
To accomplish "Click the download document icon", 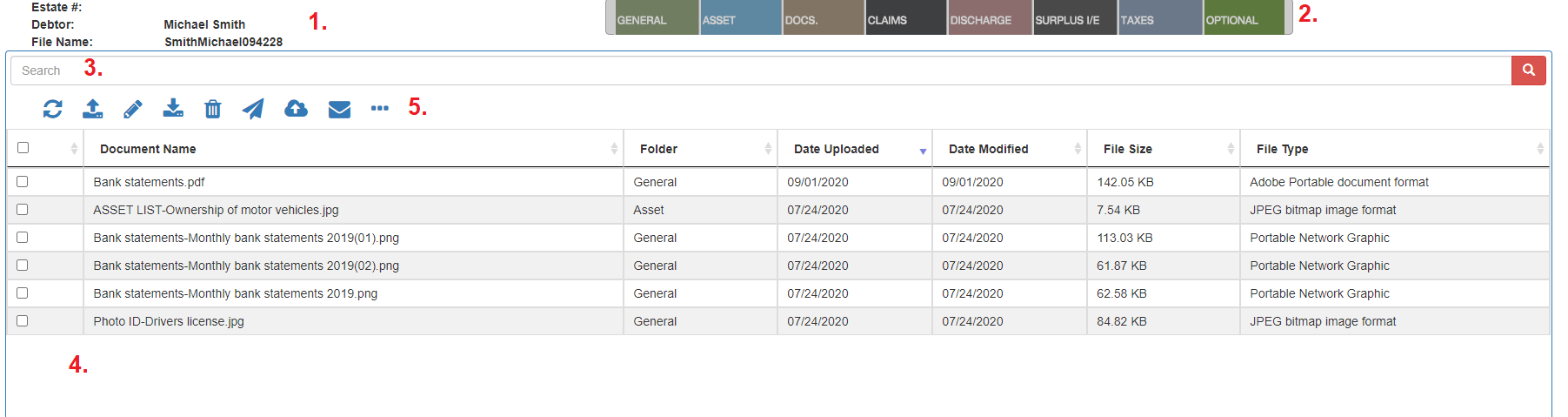I will pos(173,109).
